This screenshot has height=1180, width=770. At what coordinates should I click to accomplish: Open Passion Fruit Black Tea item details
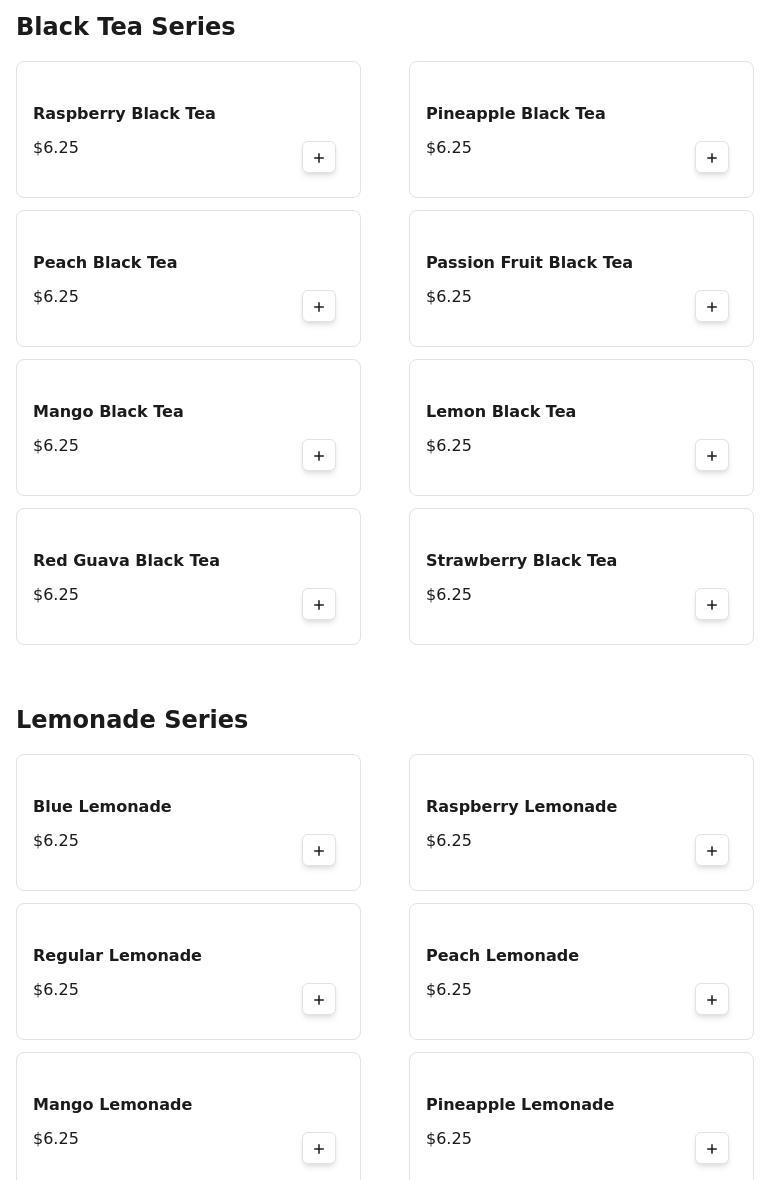tap(581, 278)
